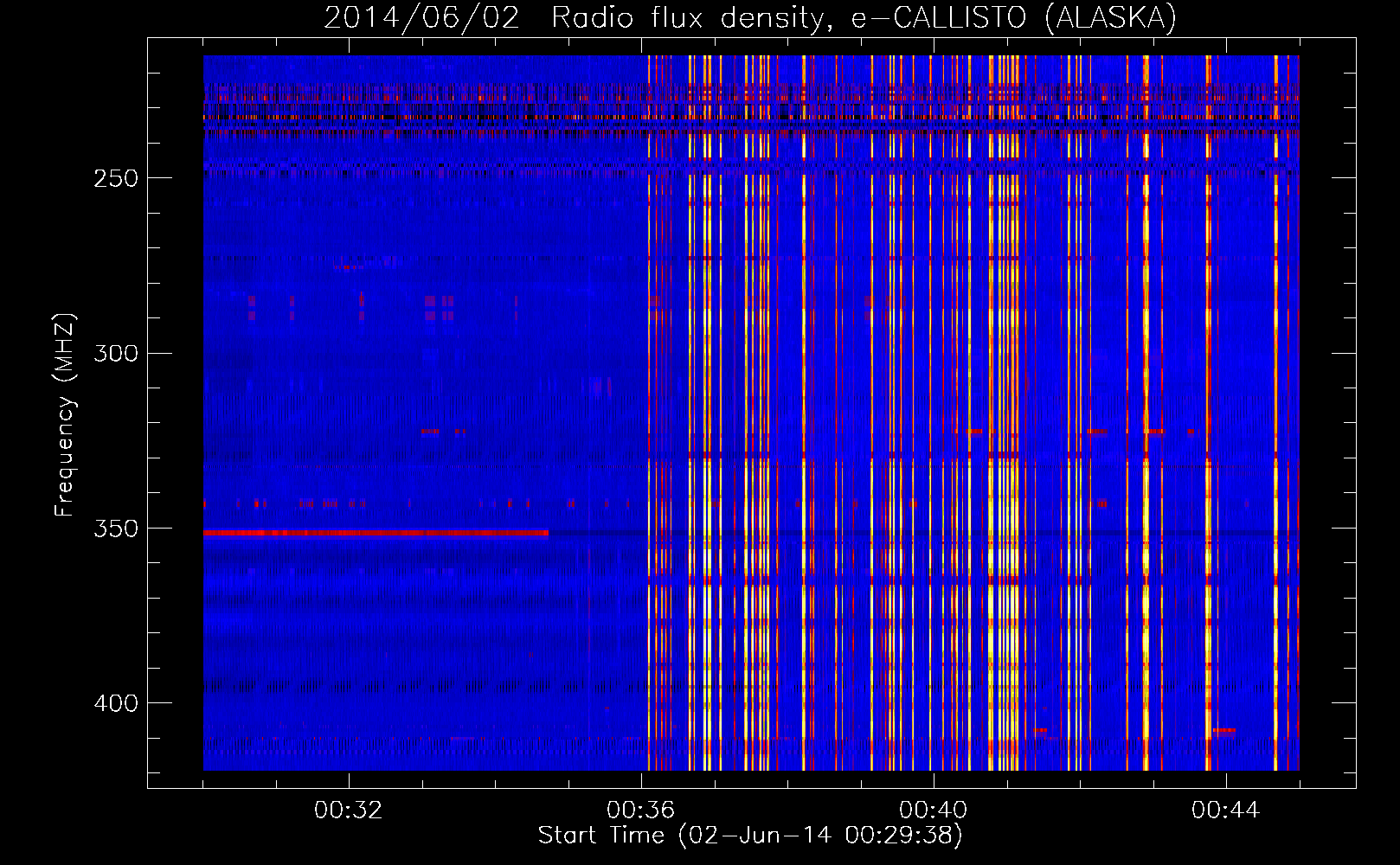This screenshot has height=865, width=1400.
Task: Select the Frequency (MHZ) axis label
Action: coord(65,415)
